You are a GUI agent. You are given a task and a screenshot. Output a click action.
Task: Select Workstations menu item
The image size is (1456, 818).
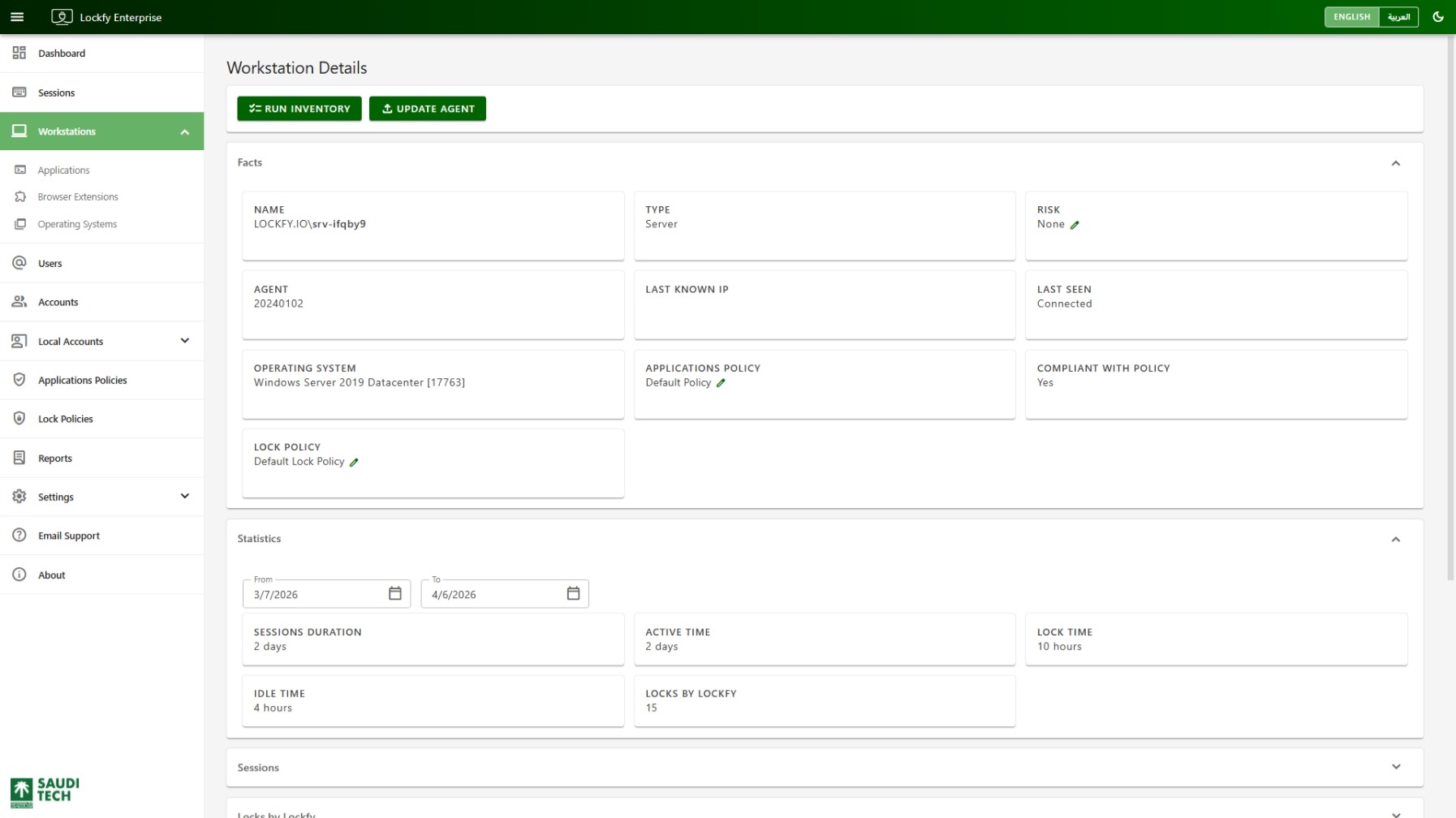pyautogui.click(x=101, y=131)
